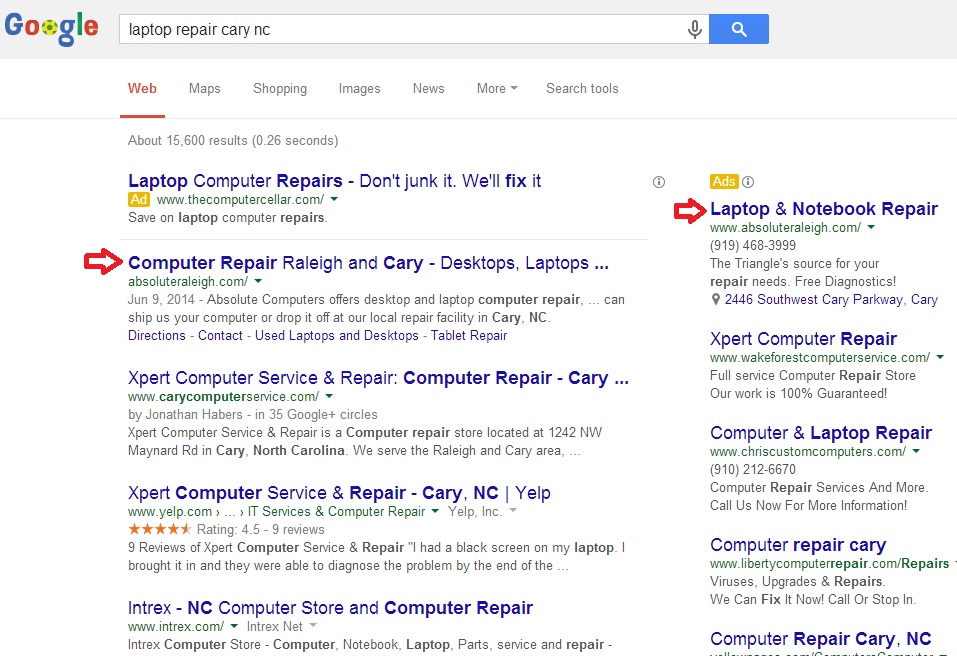Select the Web tab
Viewport: 957px width, 656px height.
pyautogui.click(x=142, y=88)
